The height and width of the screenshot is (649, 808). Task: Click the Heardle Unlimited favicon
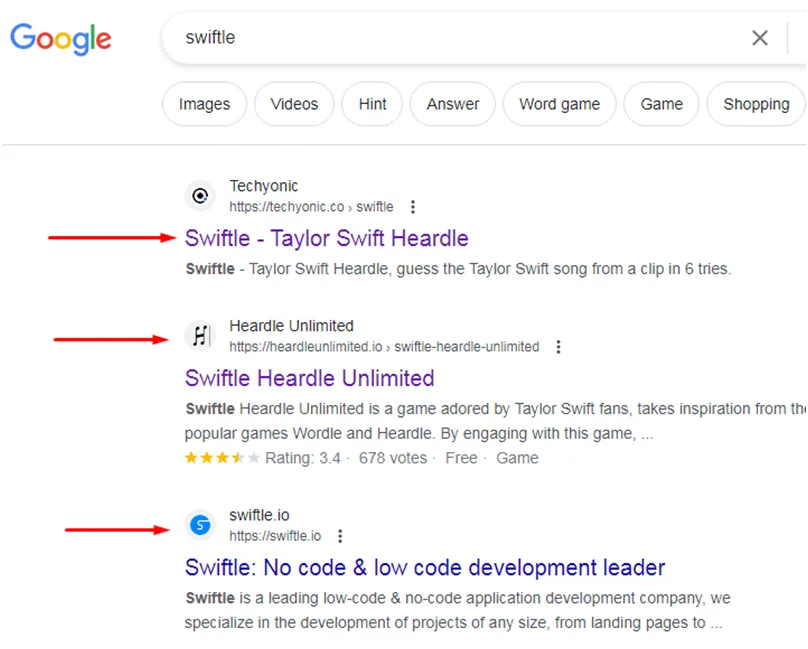coord(200,336)
